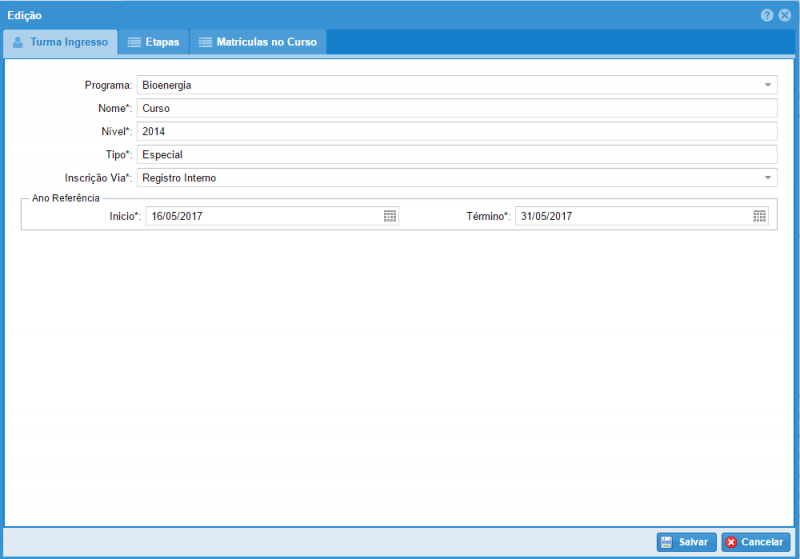The width and height of the screenshot is (800, 559).
Task: Click the Tipo field containing Especial
Action: pyautogui.click(x=456, y=154)
